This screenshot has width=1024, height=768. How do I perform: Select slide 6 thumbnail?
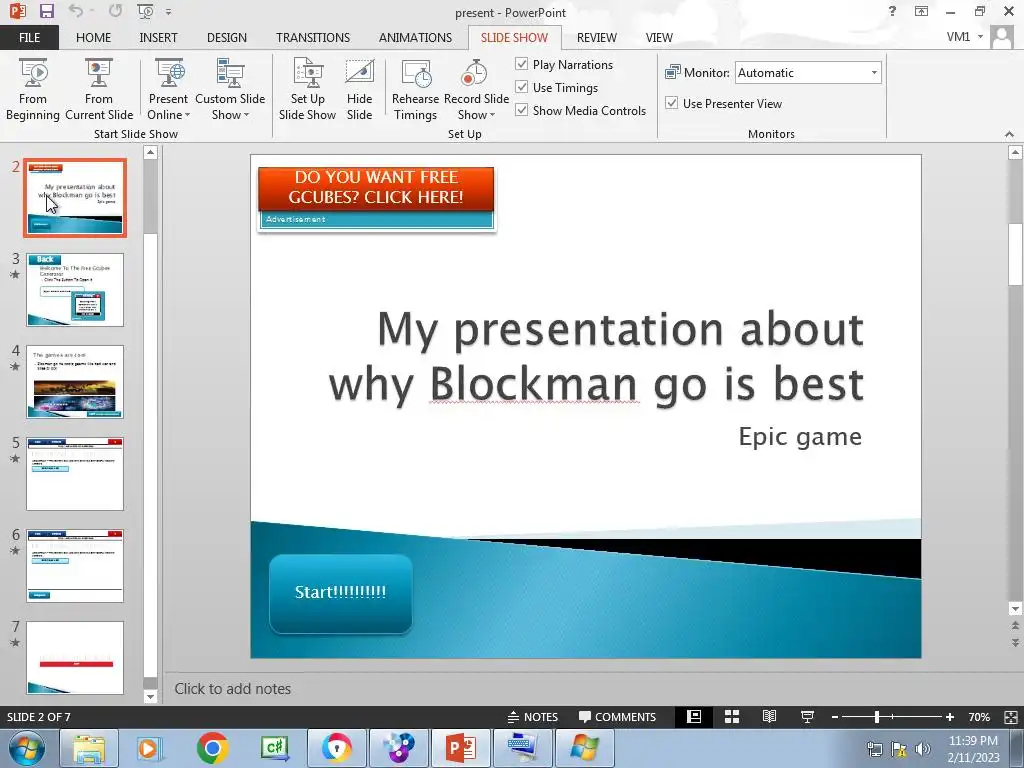pyautogui.click(x=75, y=566)
